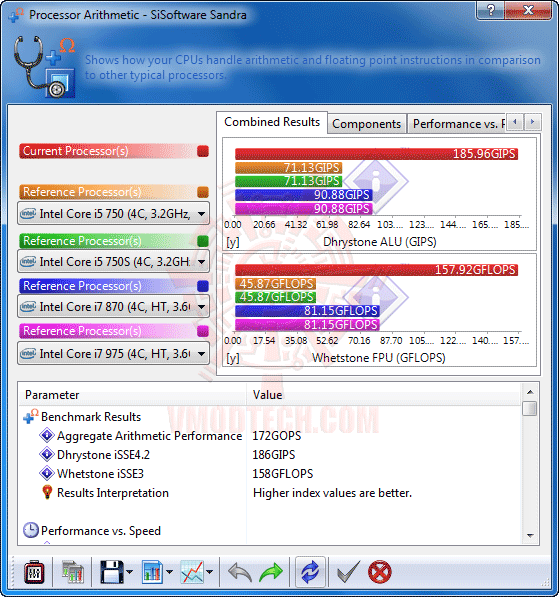Click the grey back arrow
Image resolution: width=559 pixels, height=597 pixels.
240,573
